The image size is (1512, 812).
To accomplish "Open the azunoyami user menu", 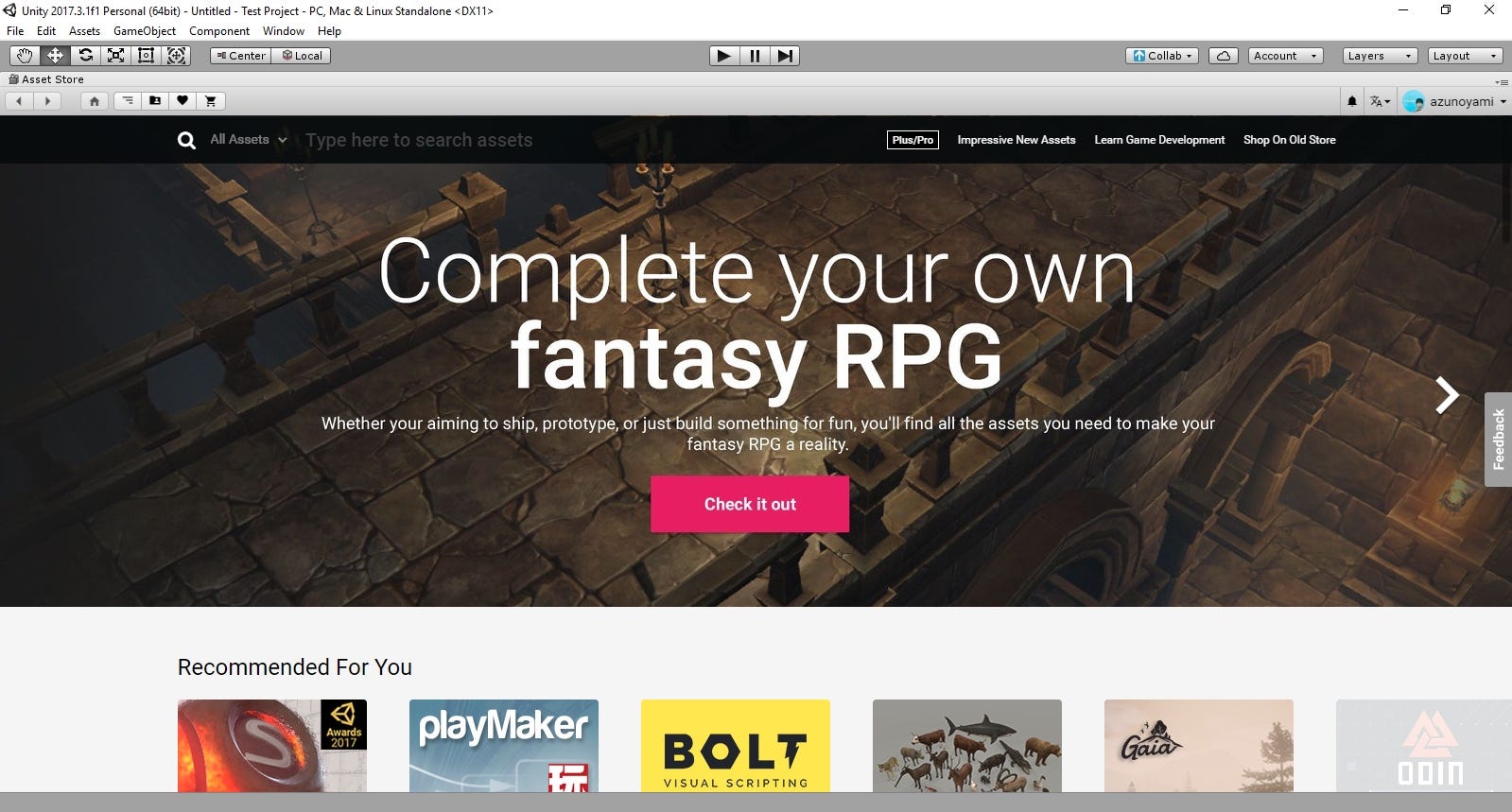I will 1454,101.
